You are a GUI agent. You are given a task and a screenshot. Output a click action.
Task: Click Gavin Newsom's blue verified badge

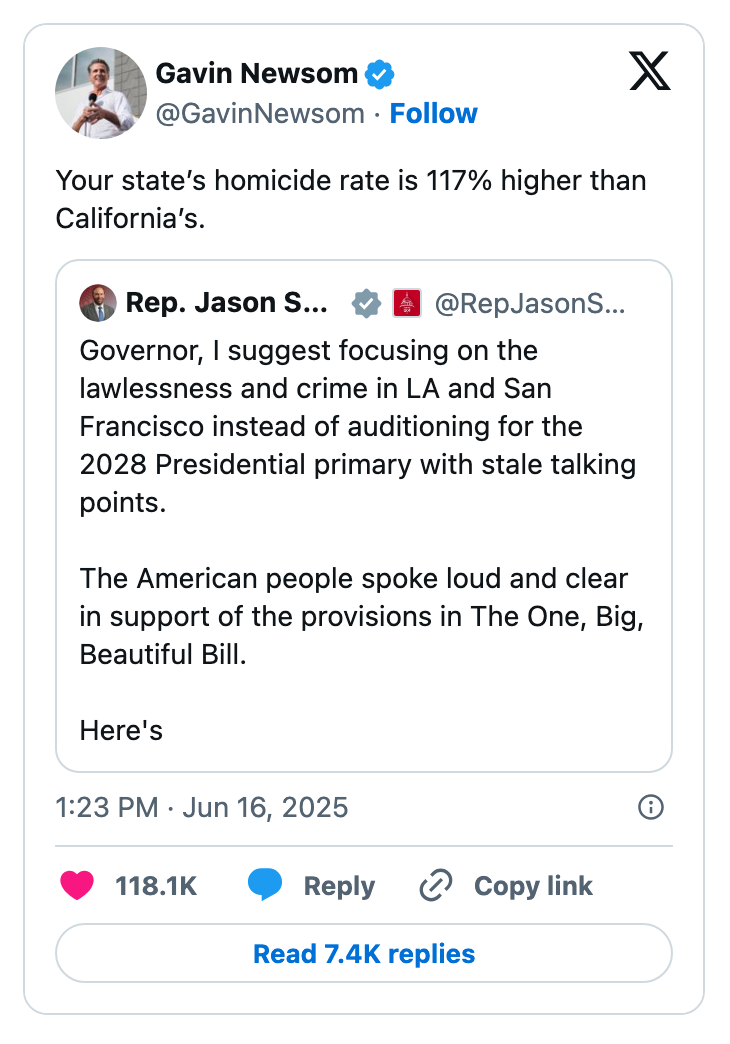coord(378,73)
